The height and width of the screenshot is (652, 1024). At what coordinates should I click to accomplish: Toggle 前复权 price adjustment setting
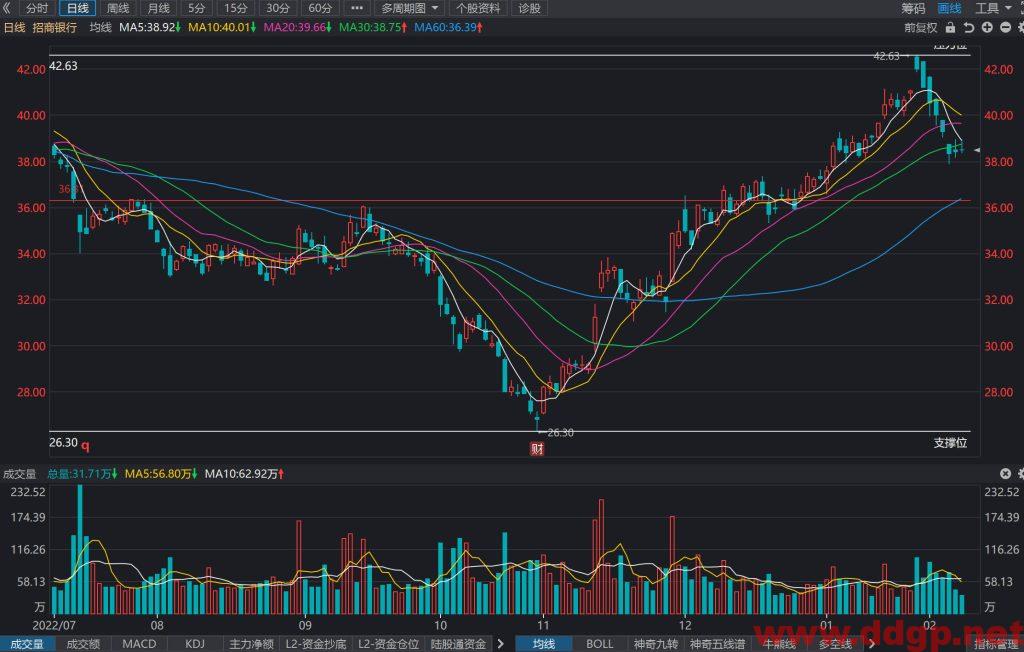click(920, 27)
